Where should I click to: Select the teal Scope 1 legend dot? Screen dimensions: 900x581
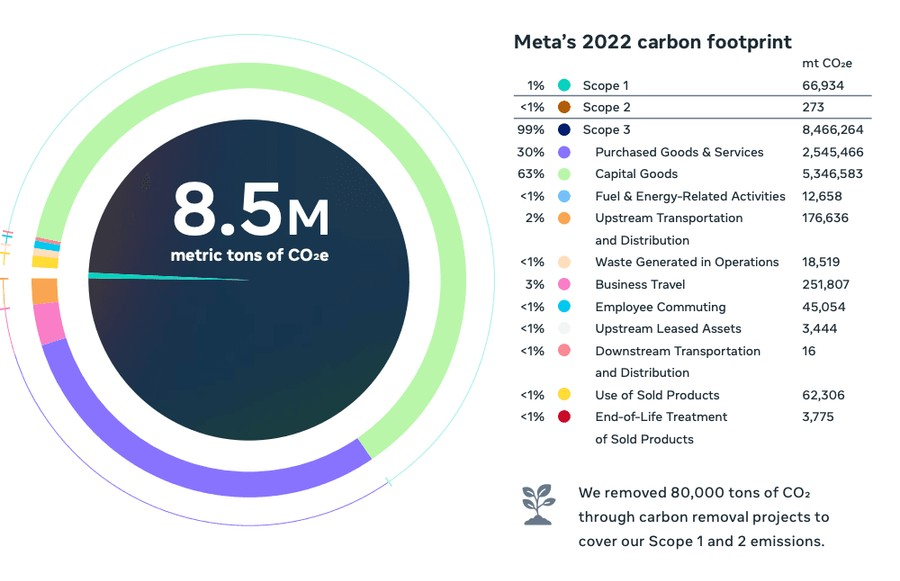(564, 86)
